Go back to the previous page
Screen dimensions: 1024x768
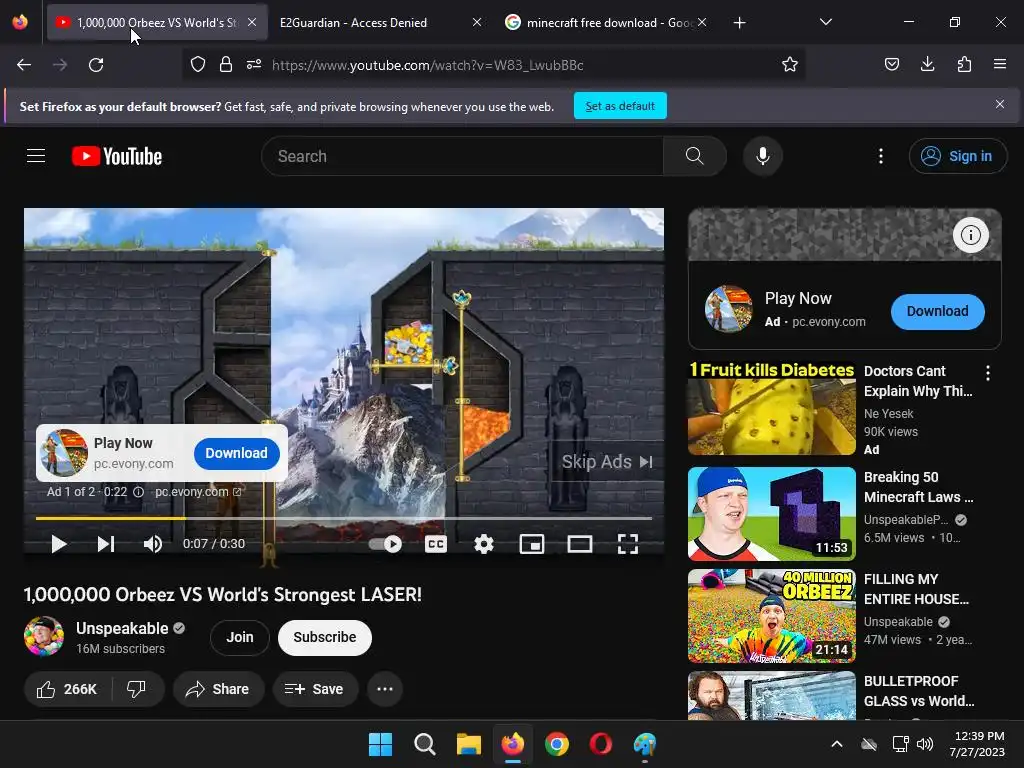coord(24,65)
